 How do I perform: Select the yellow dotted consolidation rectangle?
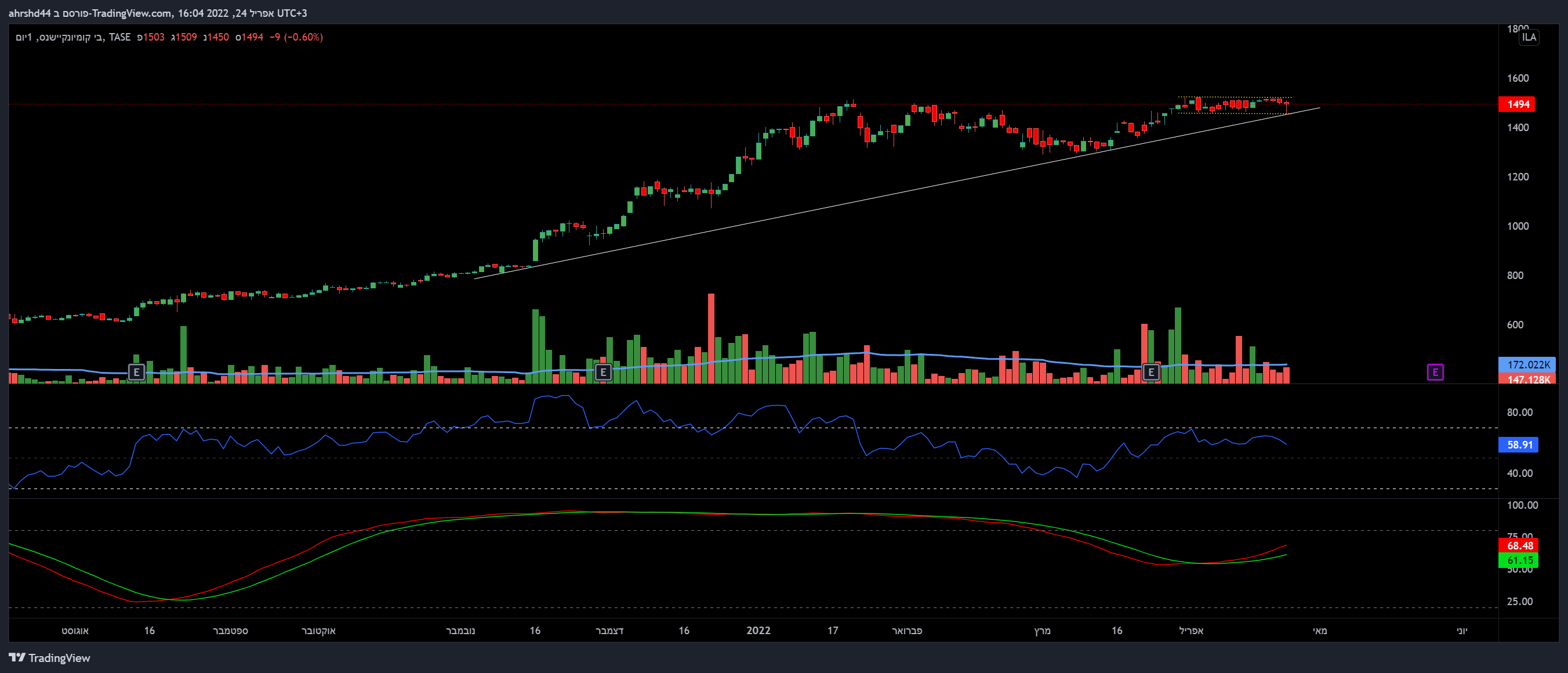tap(1236, 97)
